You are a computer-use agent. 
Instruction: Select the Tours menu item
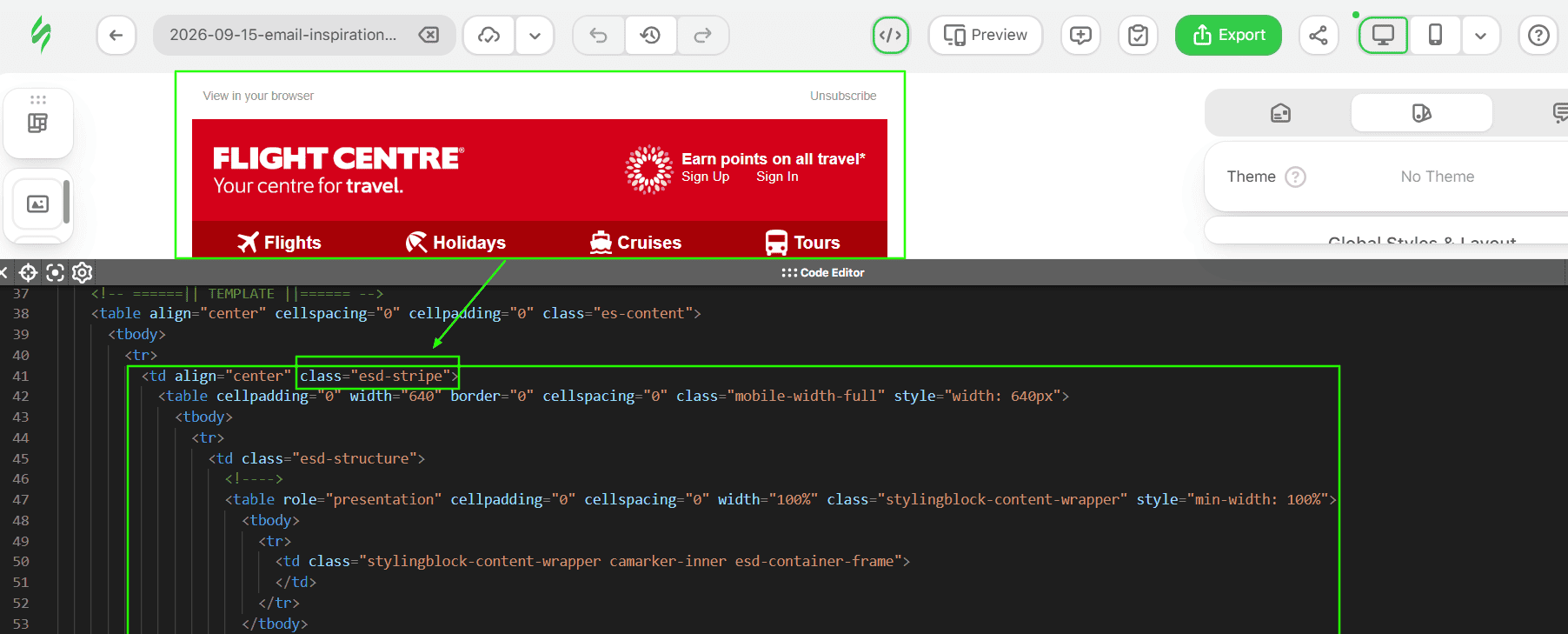802,242
